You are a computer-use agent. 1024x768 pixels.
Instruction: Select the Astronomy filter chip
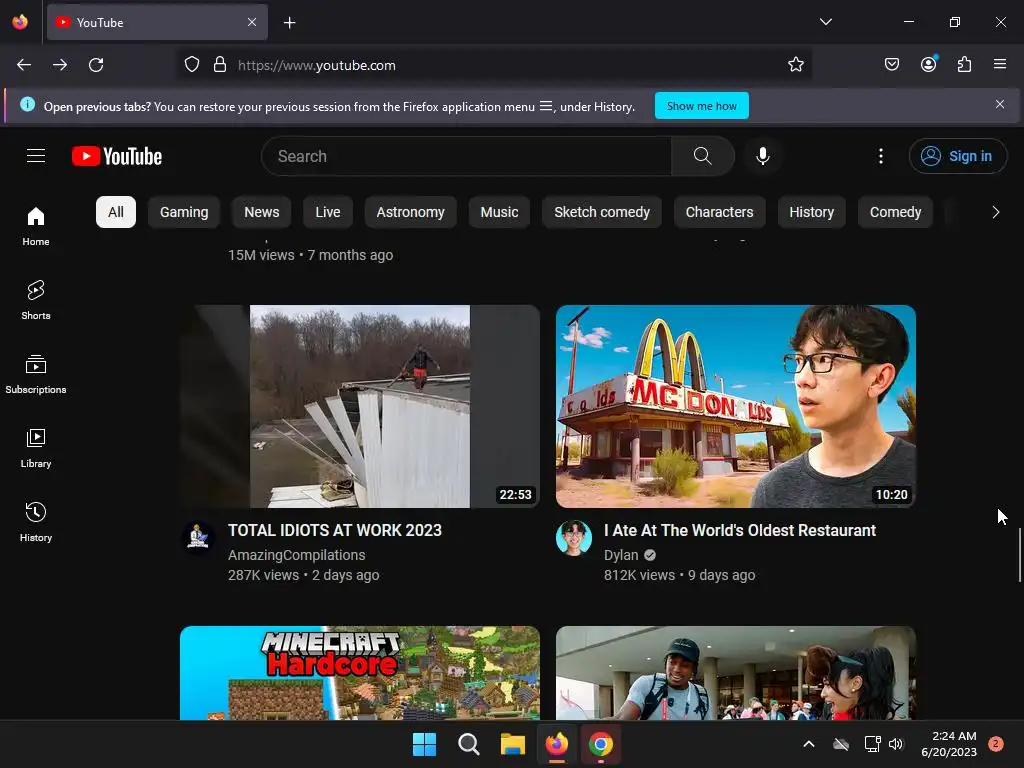[x=411, y=212]
